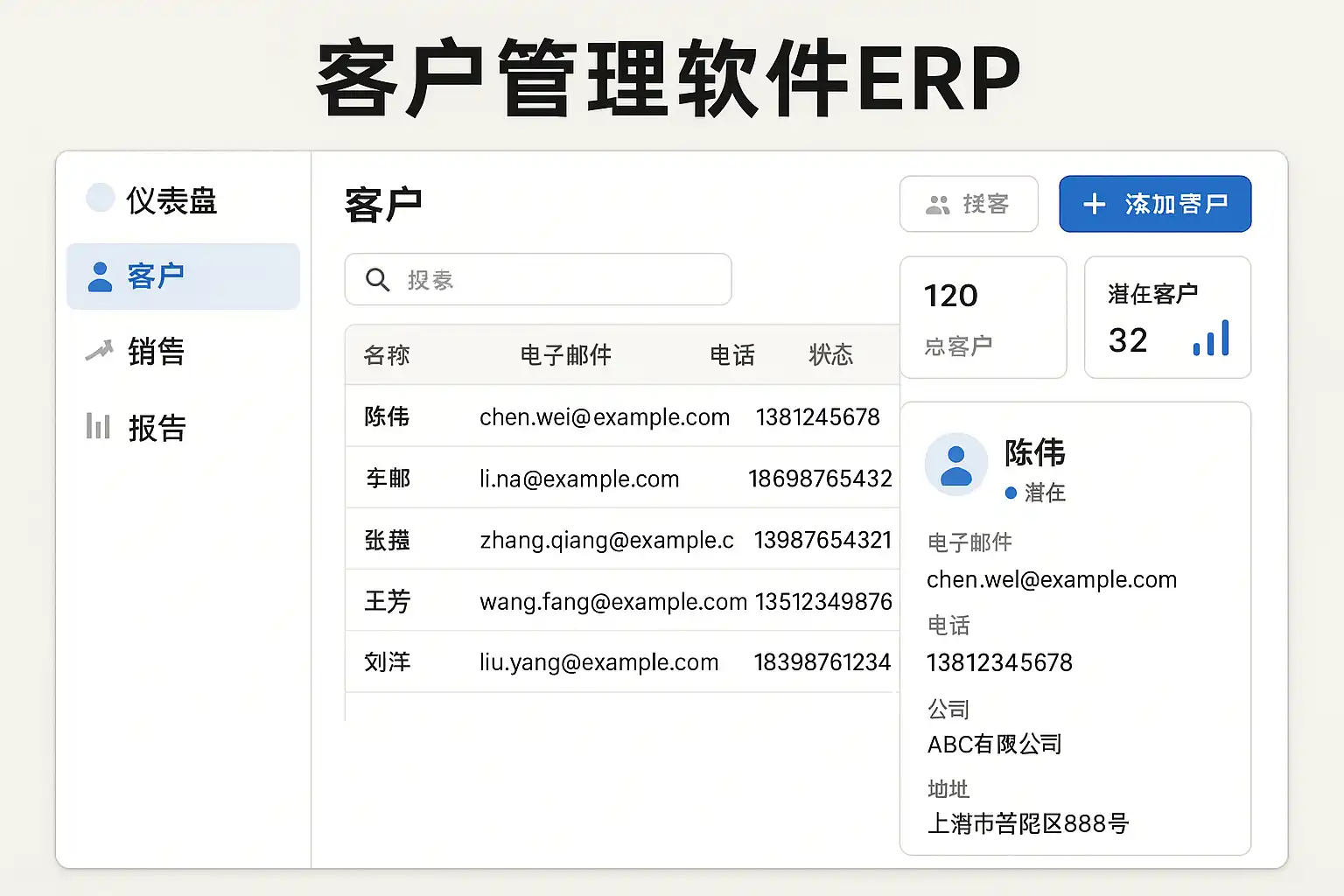
Task: Select the 王芳 customer row
Action: point(621,601)
